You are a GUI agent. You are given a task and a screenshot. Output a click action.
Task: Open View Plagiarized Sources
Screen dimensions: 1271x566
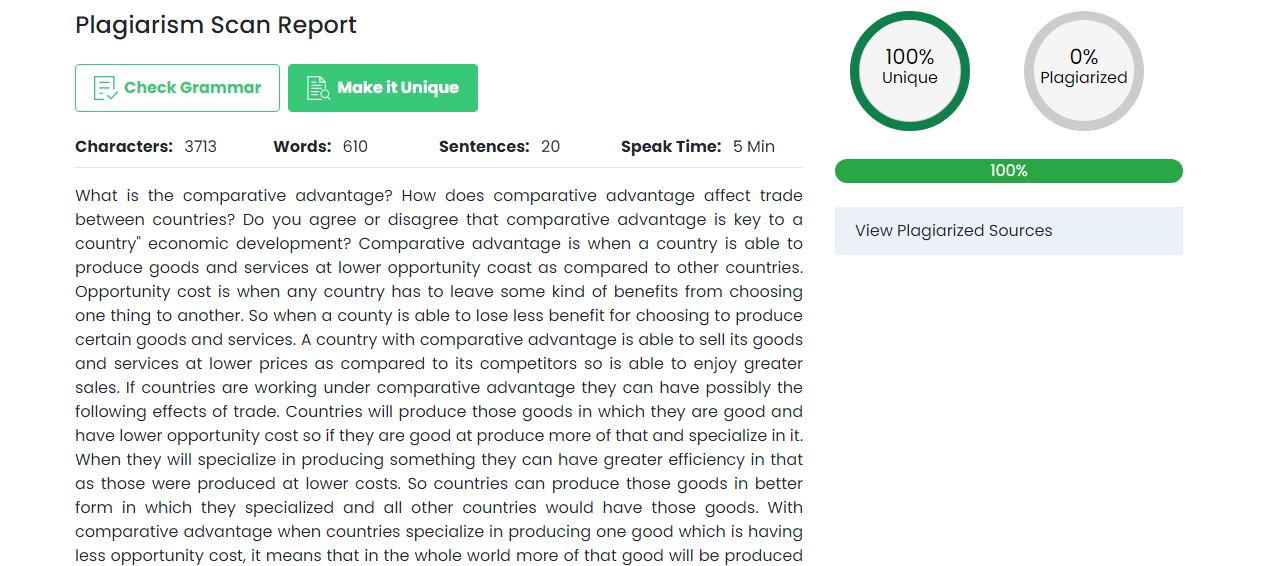click(x=953, y=231)
